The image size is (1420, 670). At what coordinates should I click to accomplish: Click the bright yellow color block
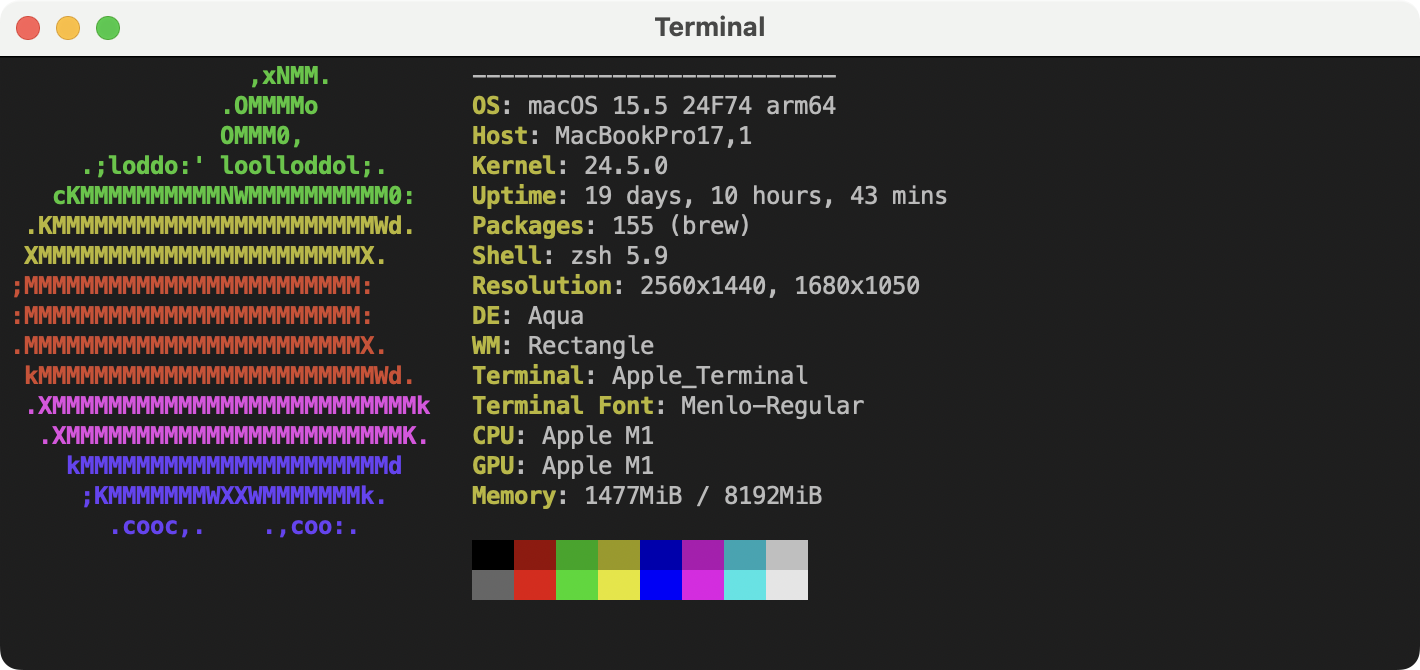[619, 585]
